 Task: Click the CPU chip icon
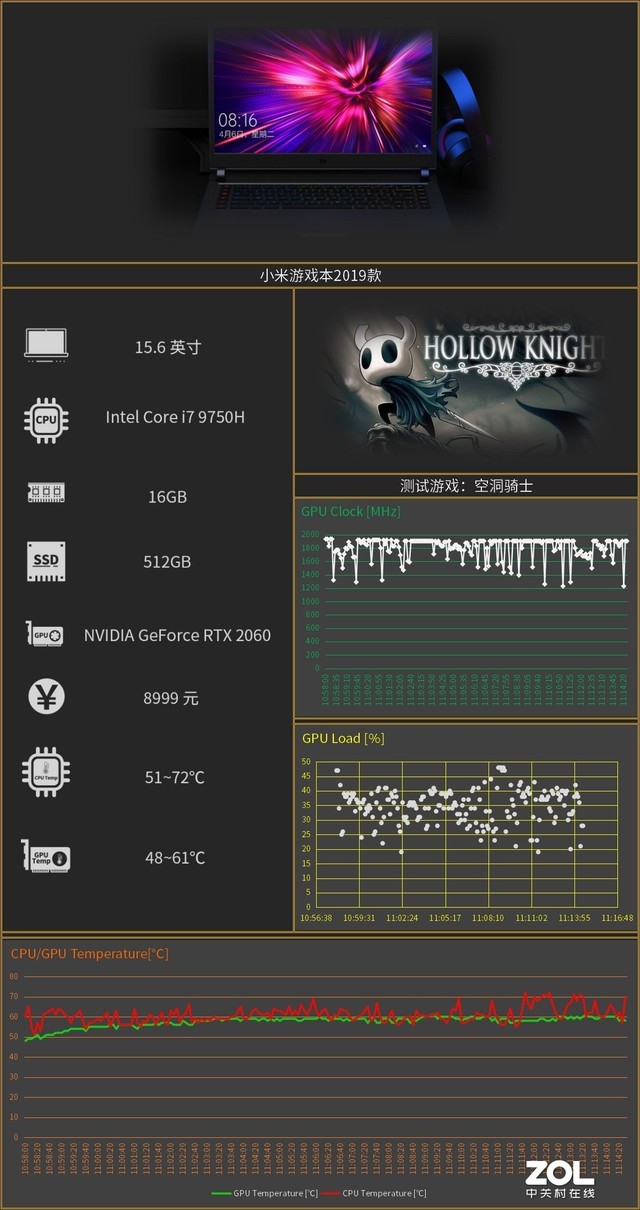46,420
